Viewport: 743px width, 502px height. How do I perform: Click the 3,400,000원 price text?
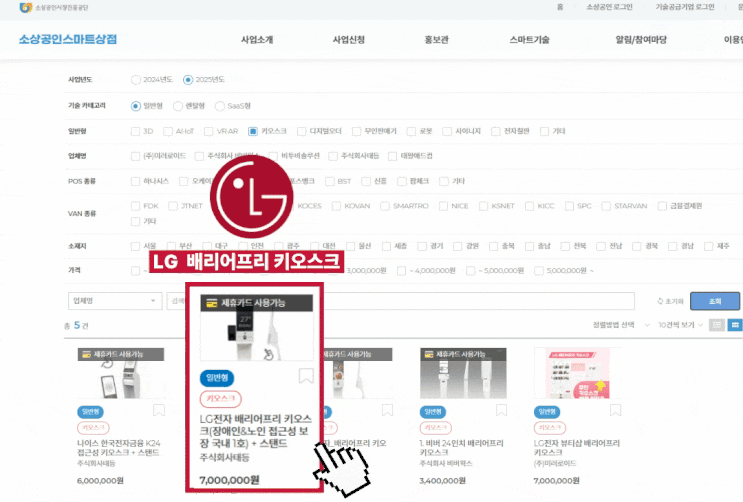coord(443,481)
